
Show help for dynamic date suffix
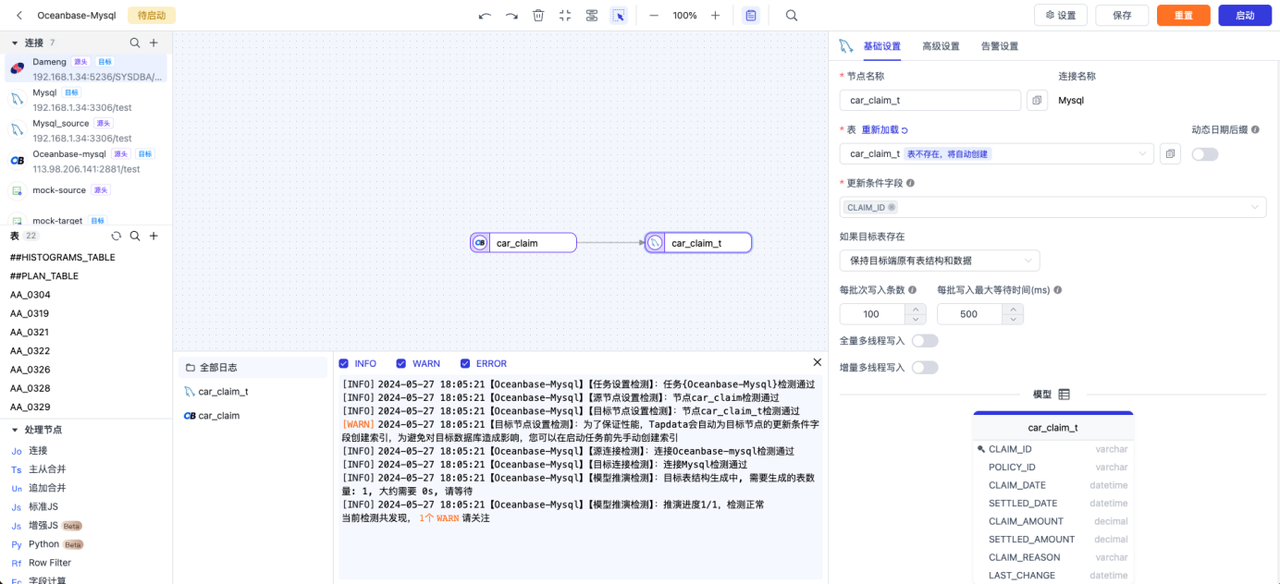pyautogui.click(x=1256, y=130)
